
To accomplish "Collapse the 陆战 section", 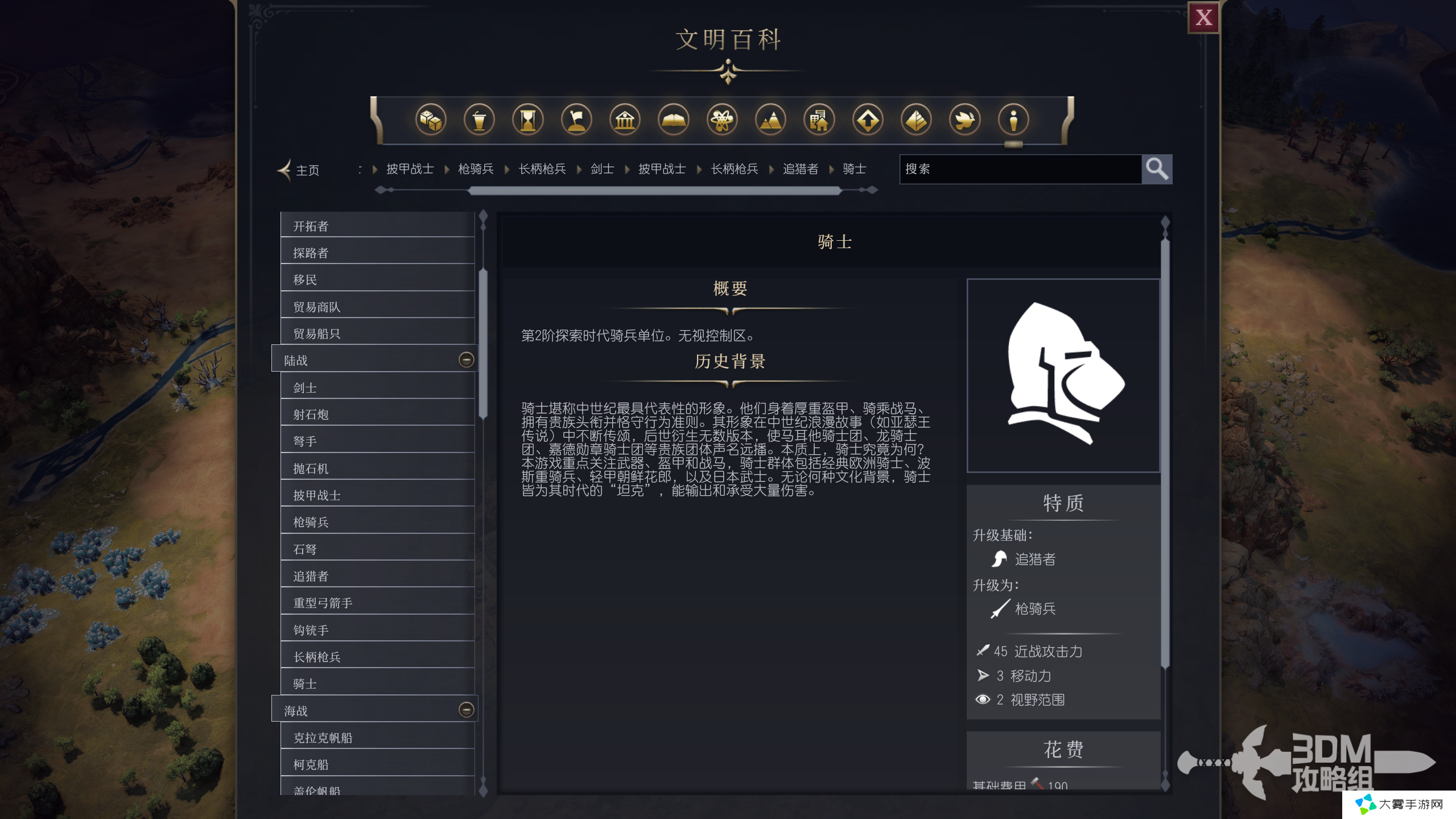I will coord(466,360).
